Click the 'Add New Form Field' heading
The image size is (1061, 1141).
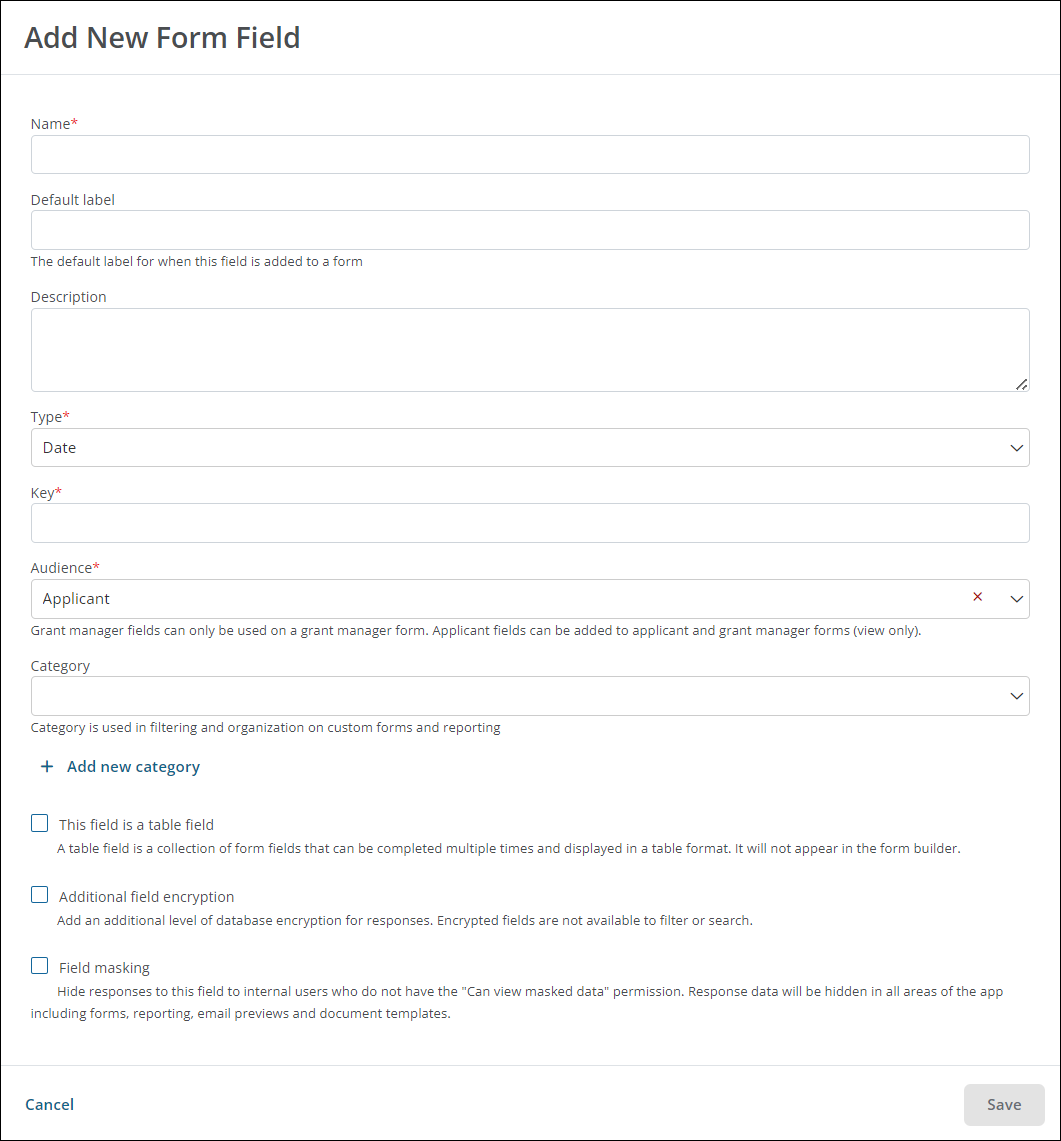162,38
